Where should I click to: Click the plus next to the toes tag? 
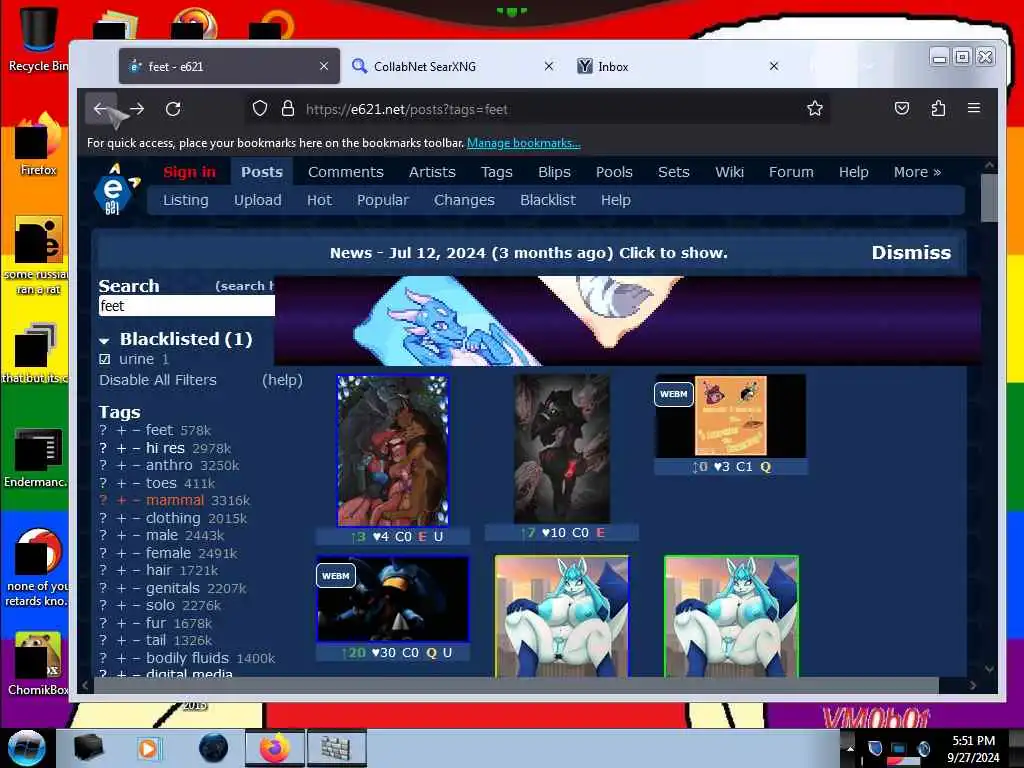[x=121, y=483]
